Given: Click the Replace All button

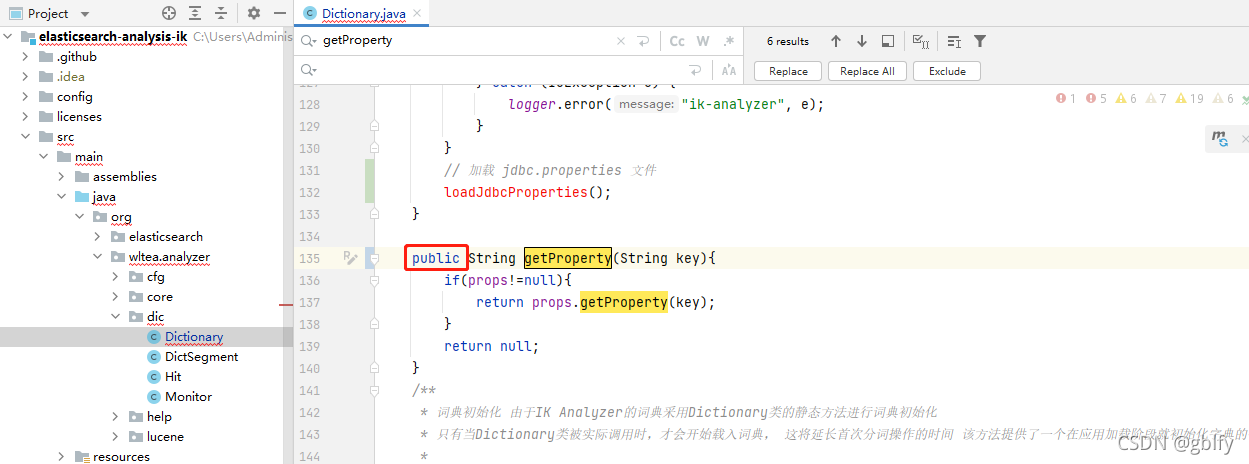Looking at the screenshot, I should click(867, 71).
